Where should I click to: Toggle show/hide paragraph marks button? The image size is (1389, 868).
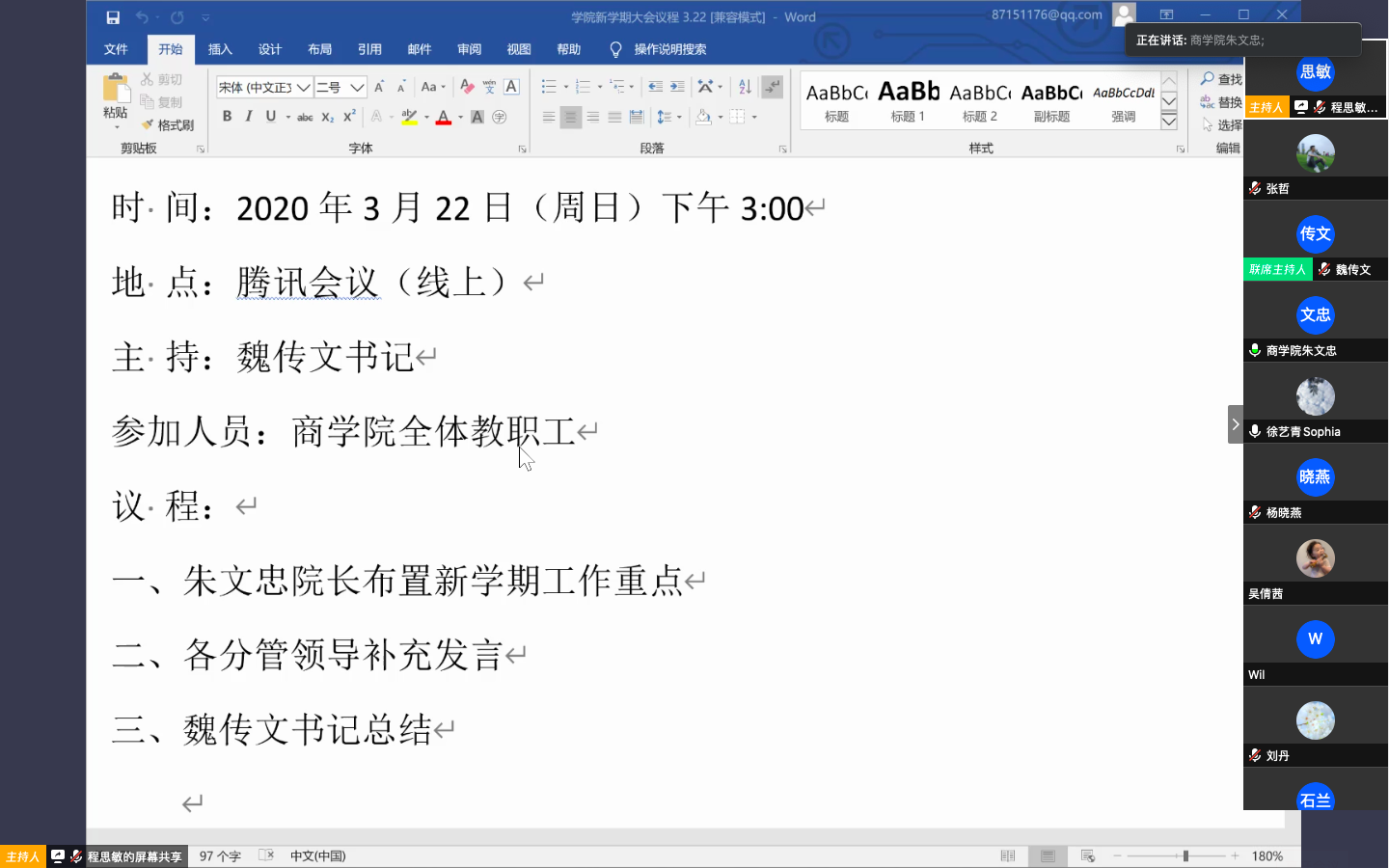tap(772, 87)
